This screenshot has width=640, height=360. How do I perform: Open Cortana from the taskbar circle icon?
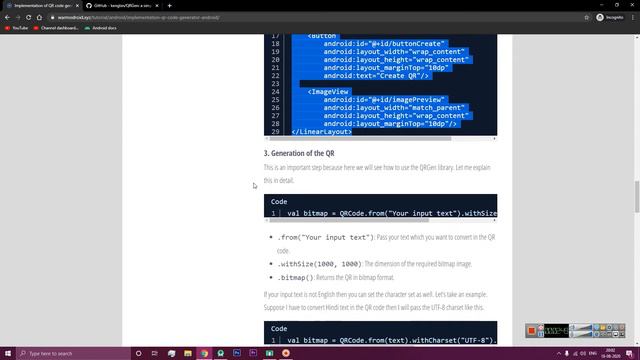138,353
